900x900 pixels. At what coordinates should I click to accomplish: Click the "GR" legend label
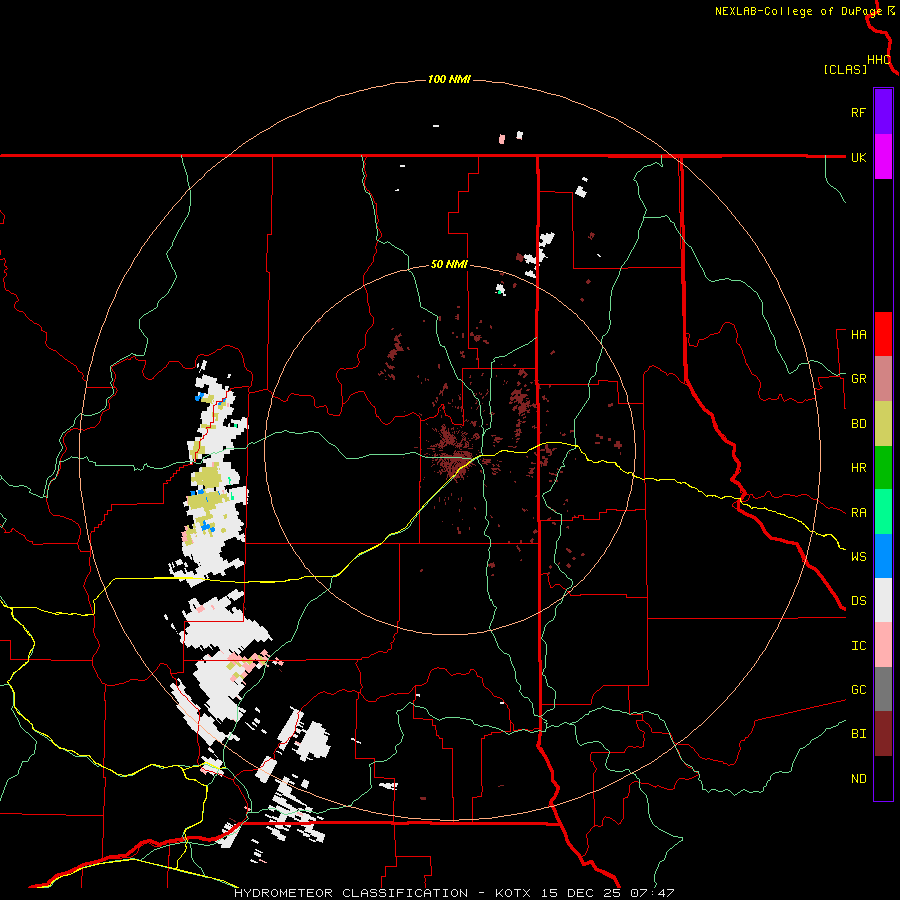click(858, 379)
